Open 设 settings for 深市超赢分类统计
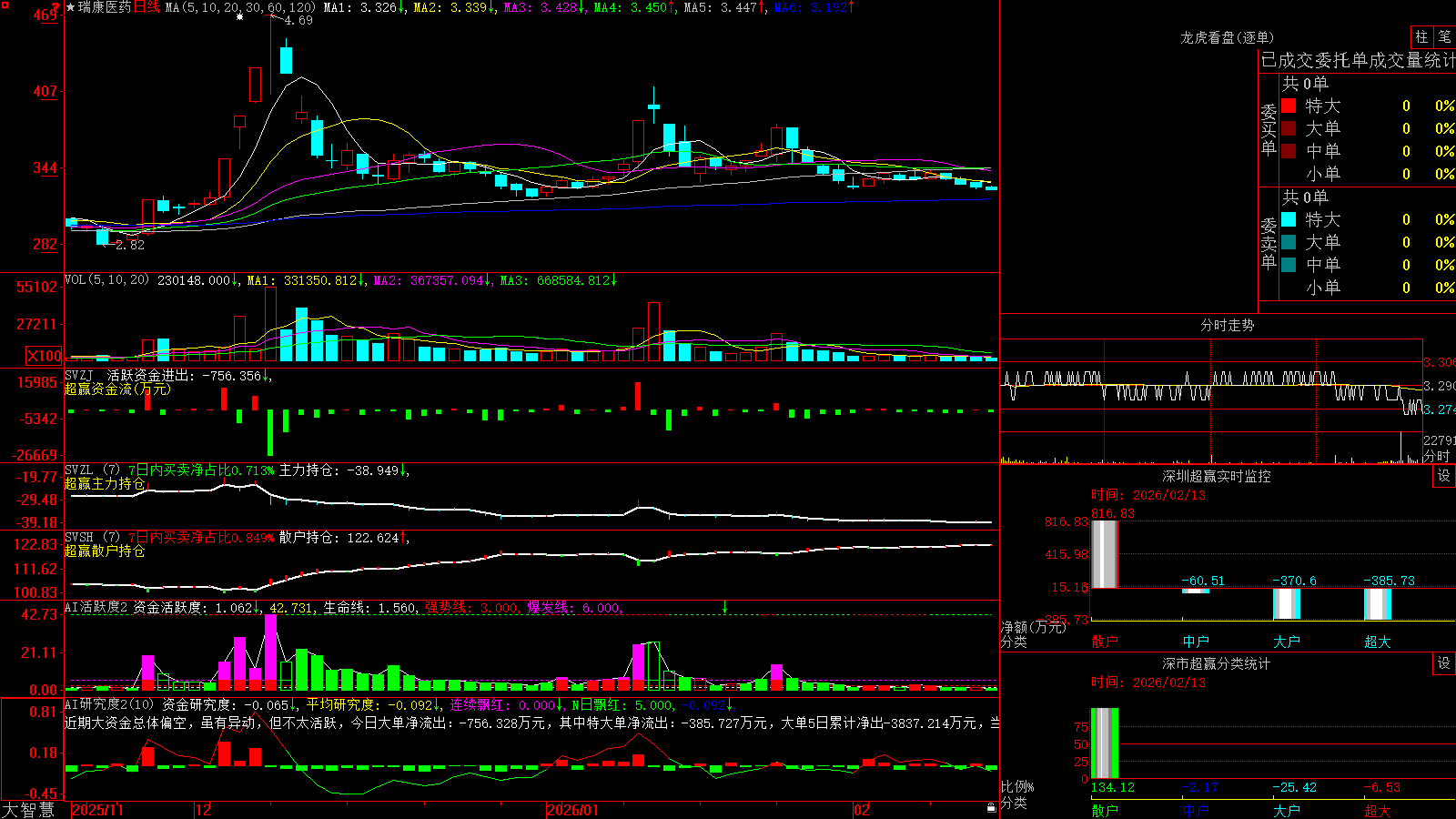The height and width of the screenshot is (819, 1456). (1444, 663)
